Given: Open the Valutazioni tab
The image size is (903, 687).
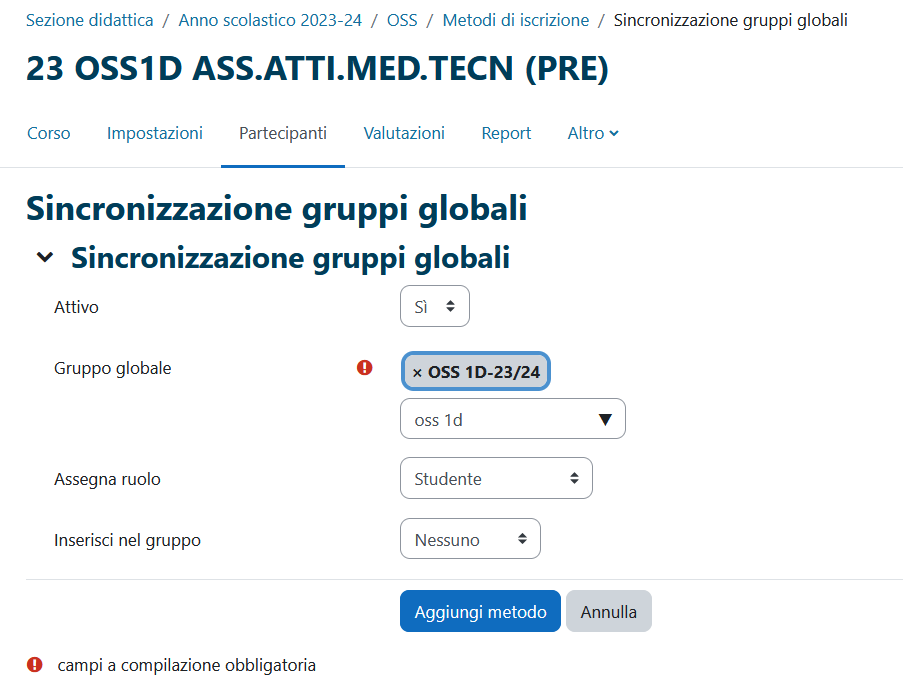Looking at the screenshot, I should 404,133.
